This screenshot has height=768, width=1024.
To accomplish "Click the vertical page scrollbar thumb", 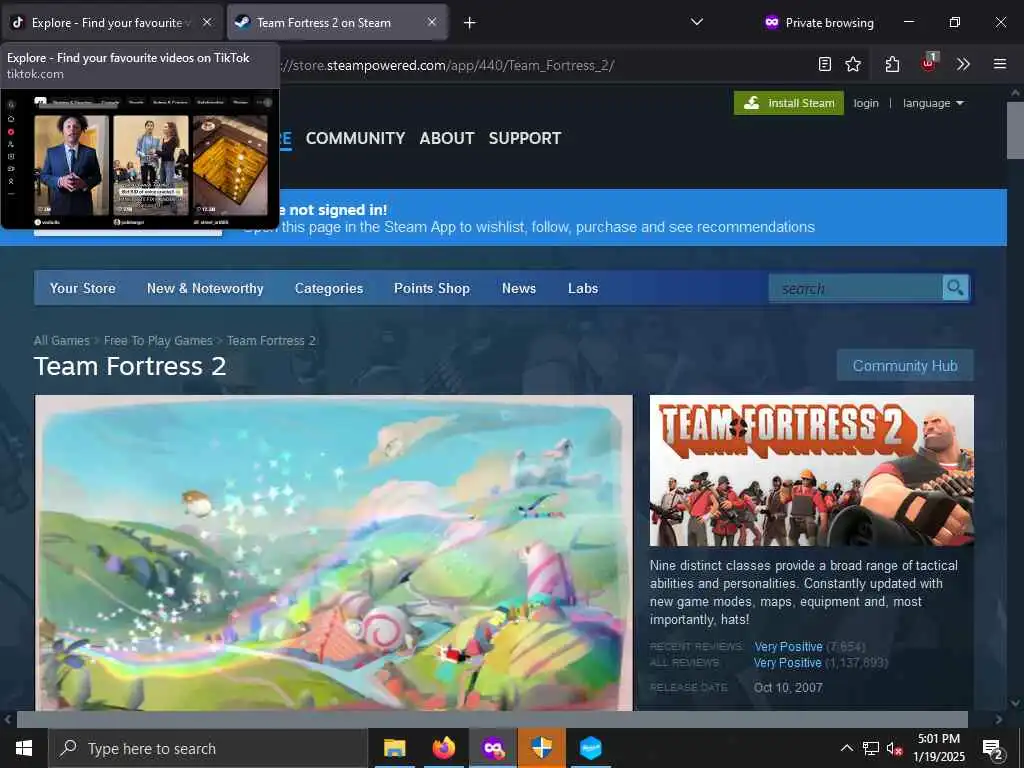I will [x=1014, y=130].
